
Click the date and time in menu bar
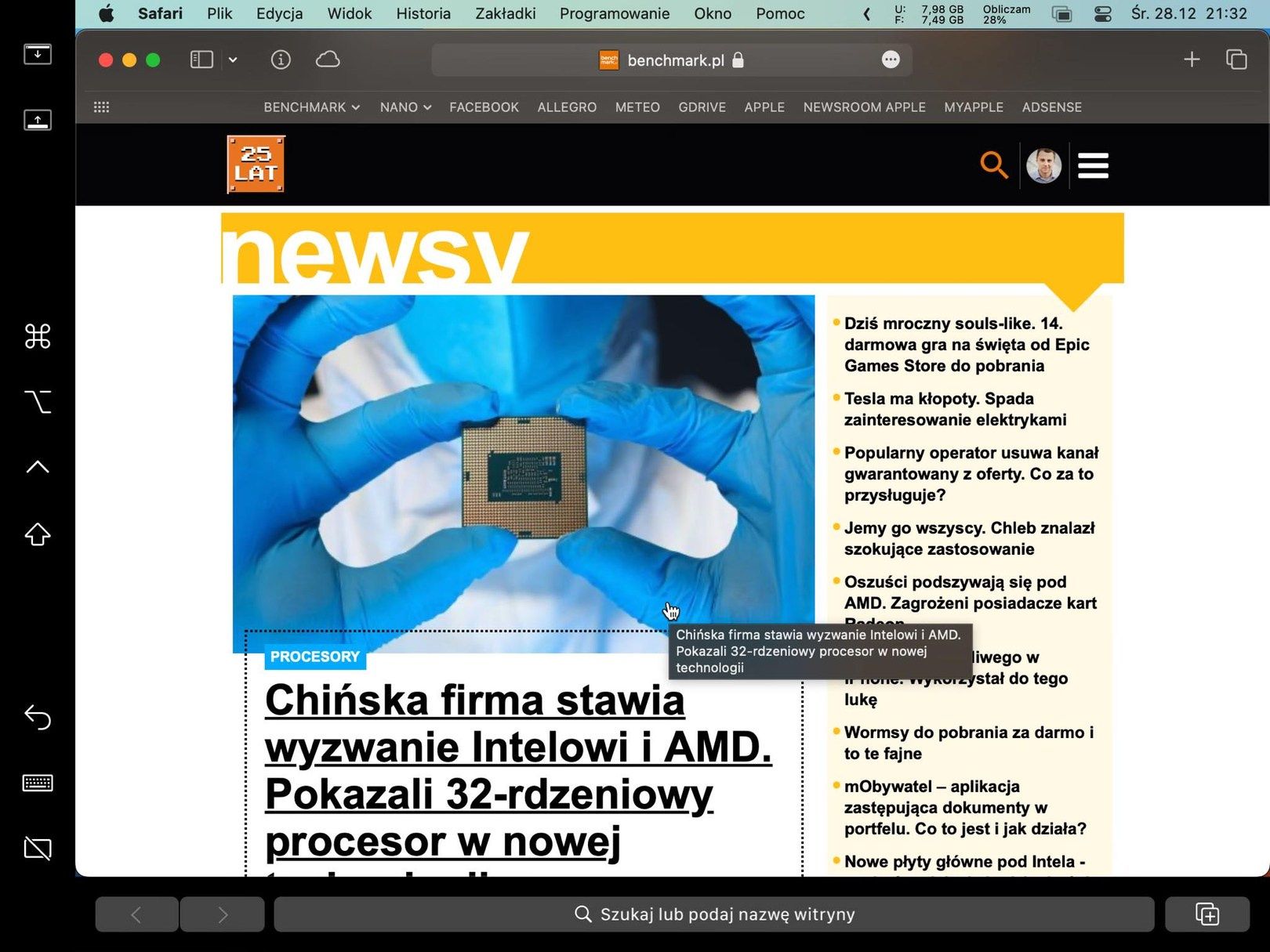[1189, 13]
